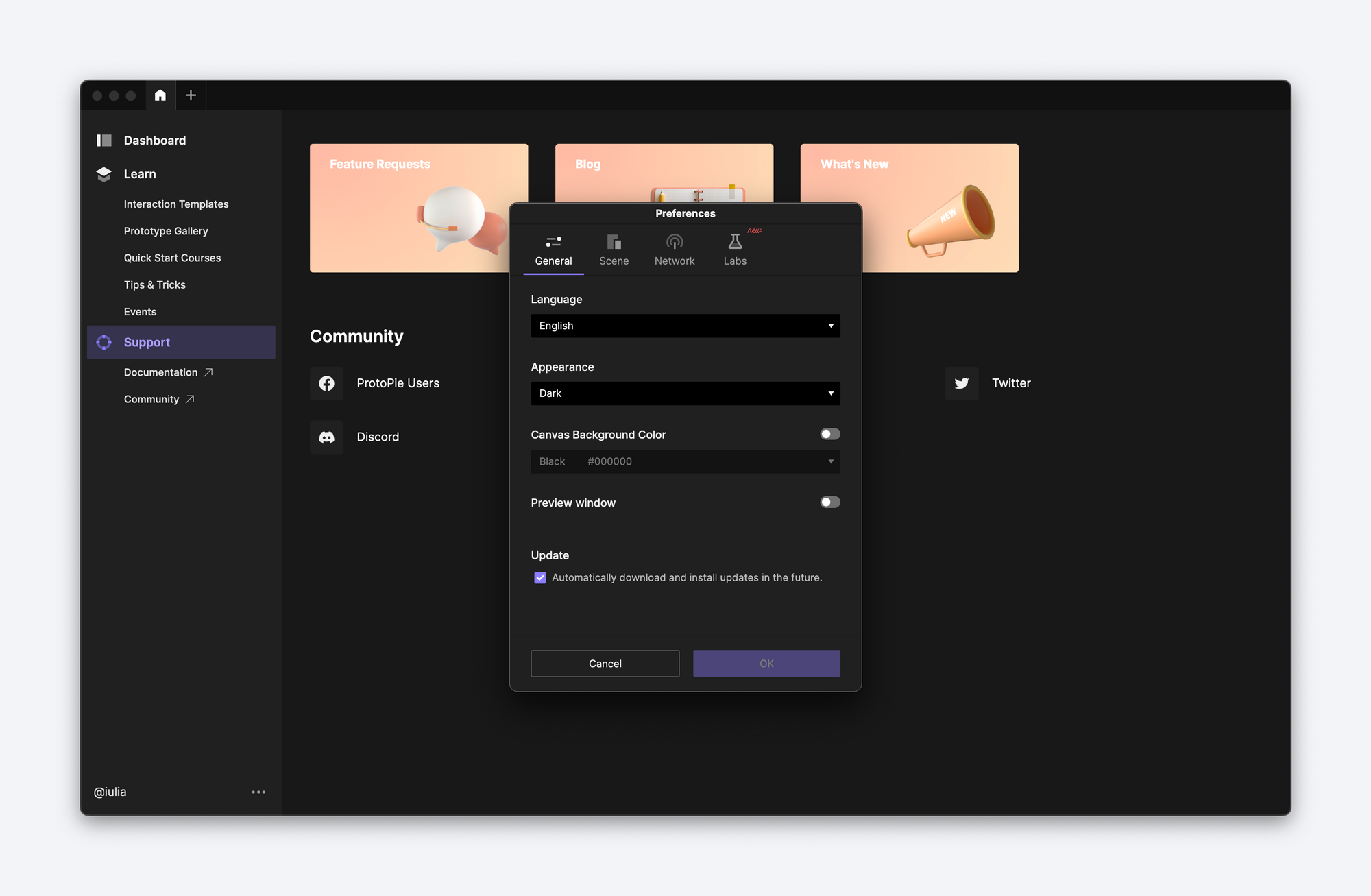Open the three-dots menu next to @iulia
The image size is (1371, 896).
click(258, 792)
